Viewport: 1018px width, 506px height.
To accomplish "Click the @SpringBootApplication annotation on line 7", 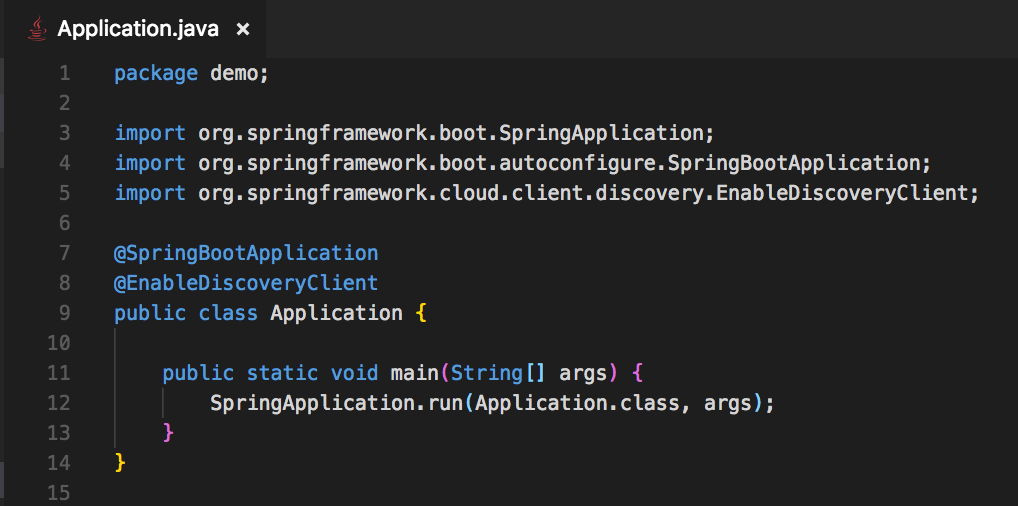I will point(246,253).
